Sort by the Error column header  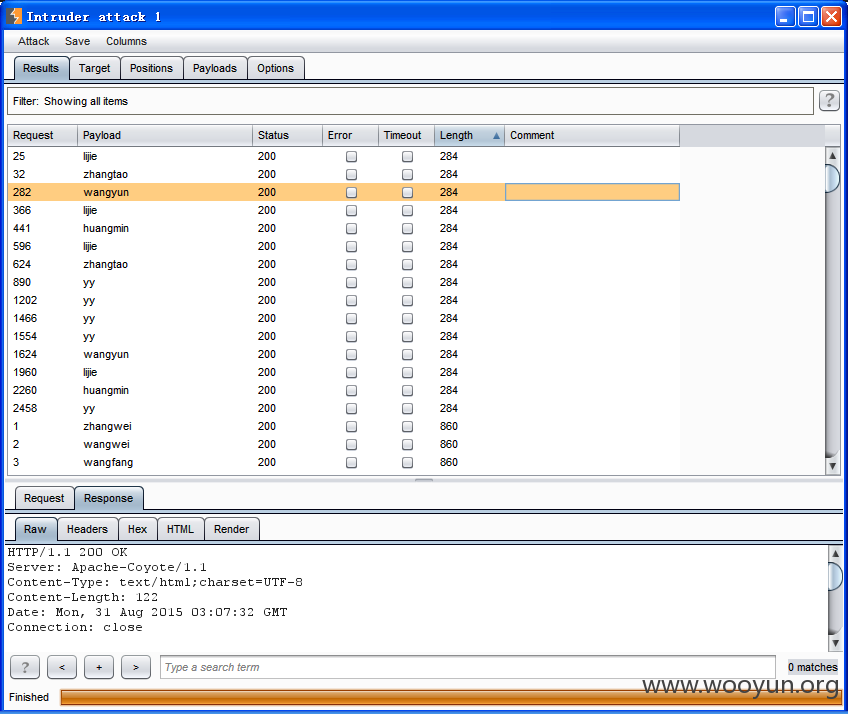[x=350, y=135]
